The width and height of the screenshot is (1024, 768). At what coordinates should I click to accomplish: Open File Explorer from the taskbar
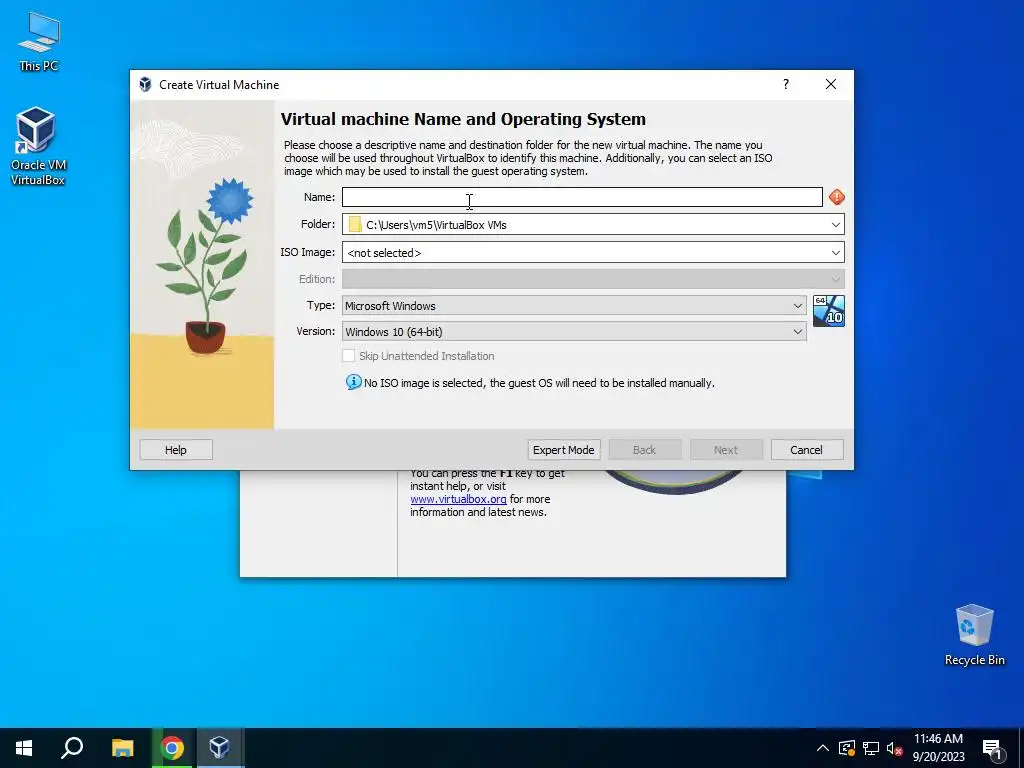pos(122,748)
